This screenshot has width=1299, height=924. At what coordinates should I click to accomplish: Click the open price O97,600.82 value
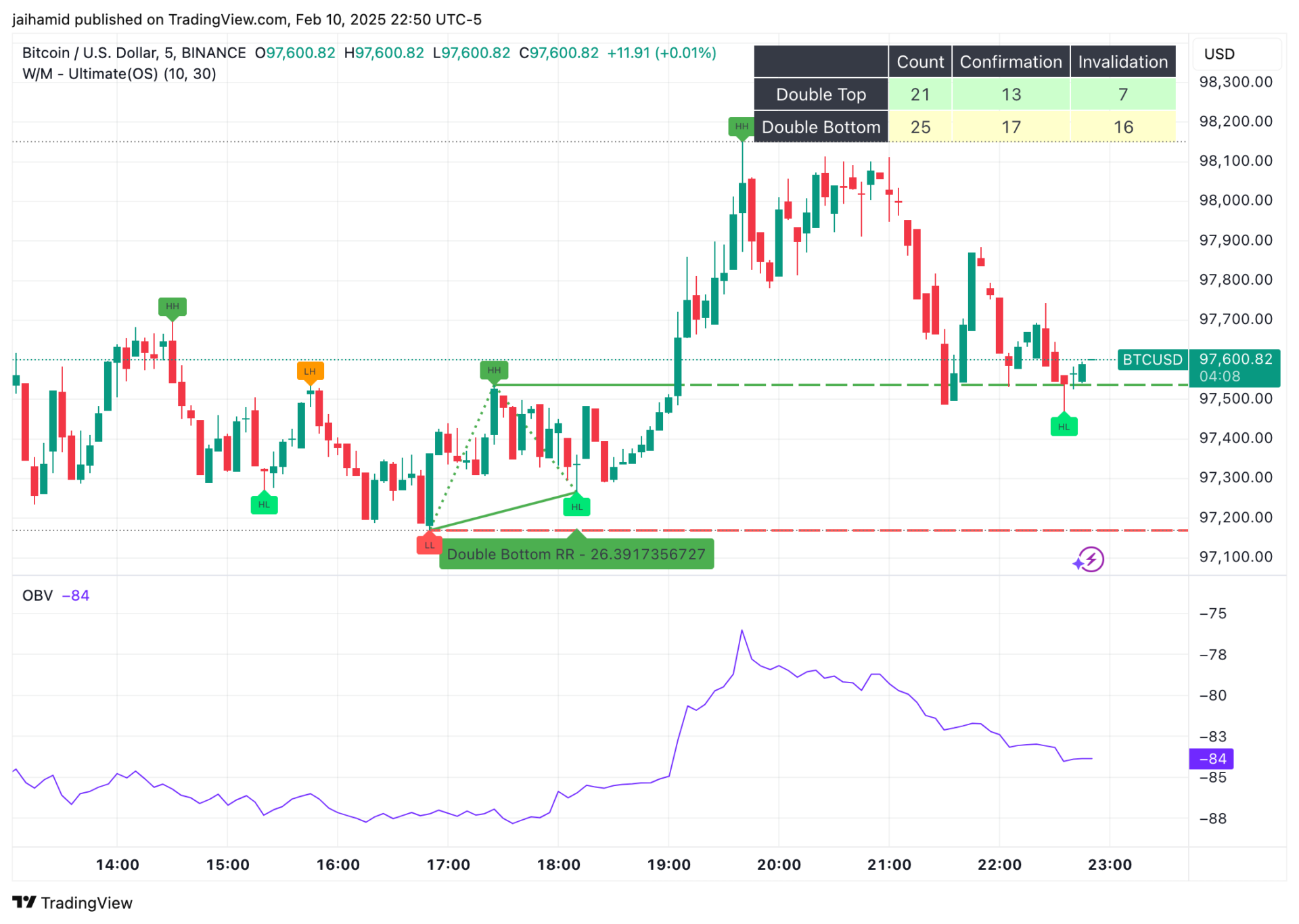tap(295, 53)
